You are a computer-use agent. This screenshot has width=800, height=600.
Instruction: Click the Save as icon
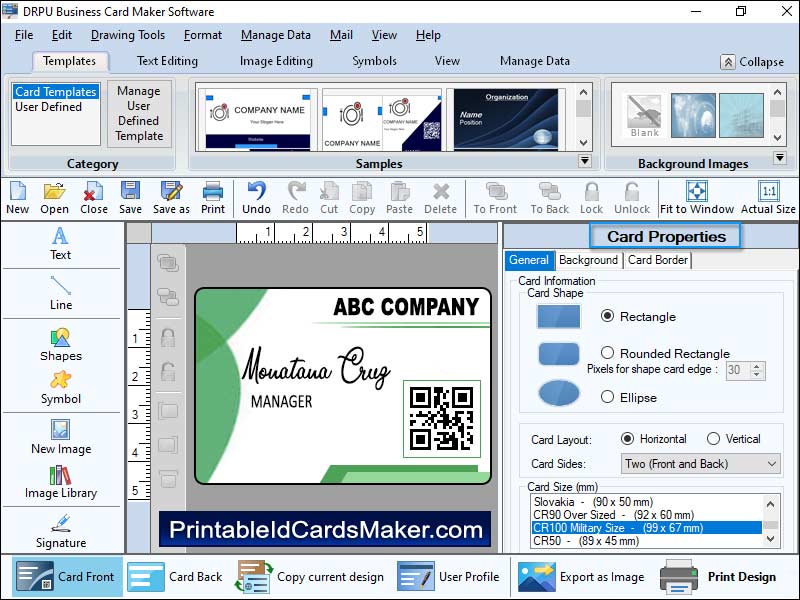point(171,197)
